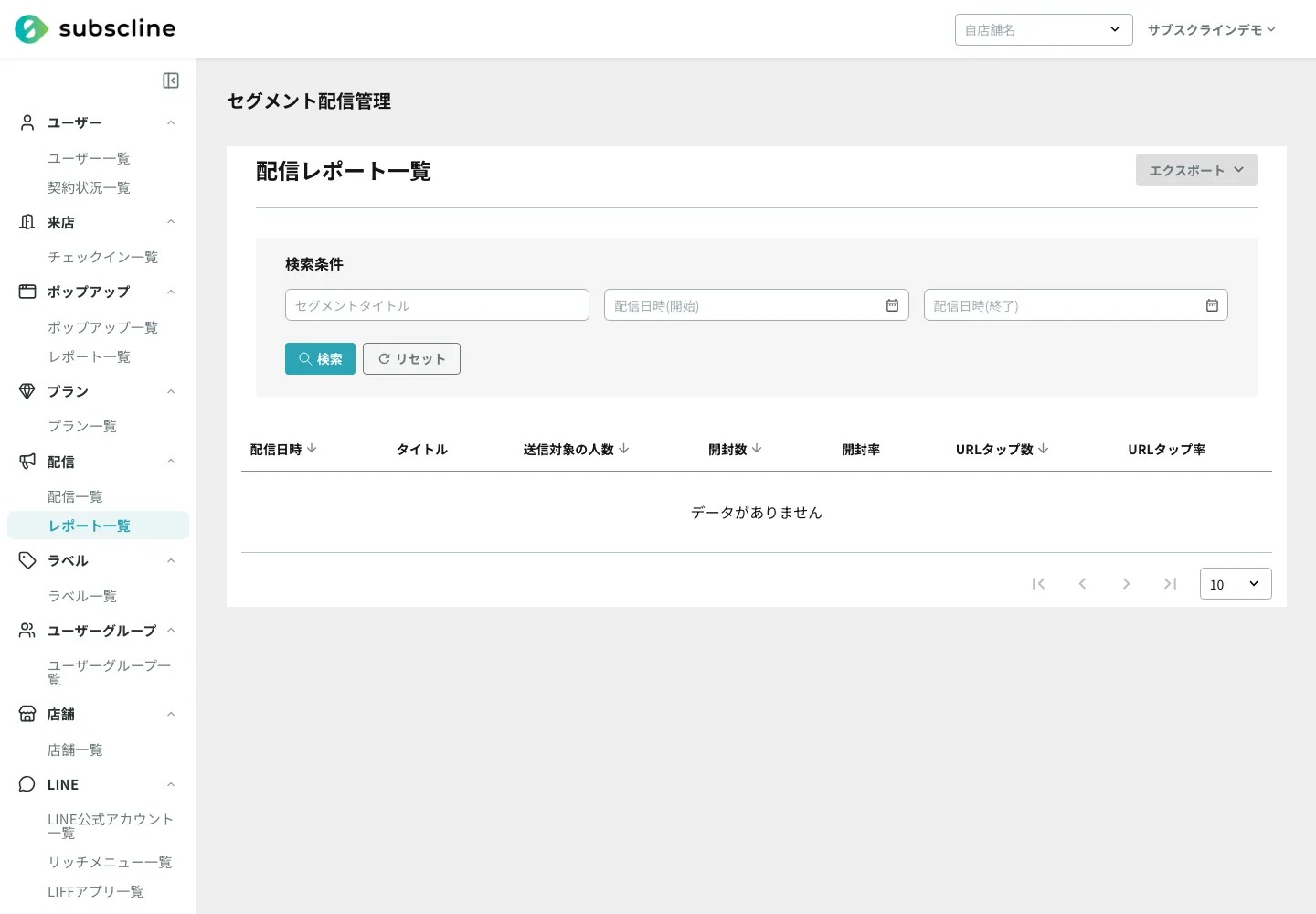Open ポップアップ一覧 in the sidebar

point(102,327)
